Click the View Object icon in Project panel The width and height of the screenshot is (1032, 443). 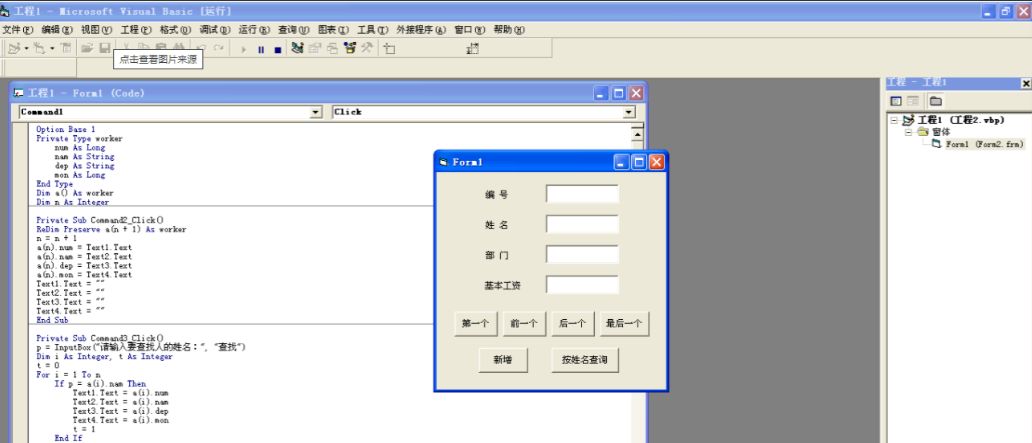[913, 101]
